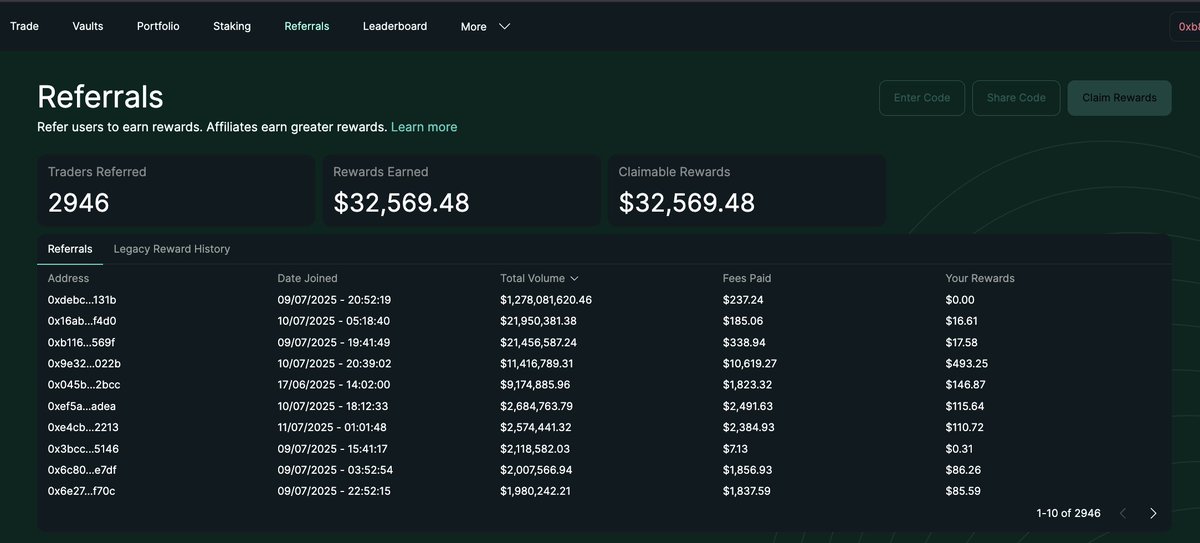Select address 0xdebc...131b

coord(82,300)
